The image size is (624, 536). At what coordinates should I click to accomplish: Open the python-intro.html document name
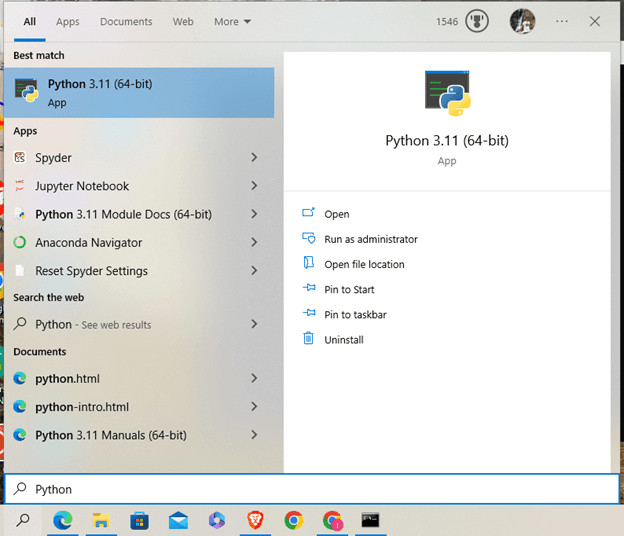pos(82,407)
